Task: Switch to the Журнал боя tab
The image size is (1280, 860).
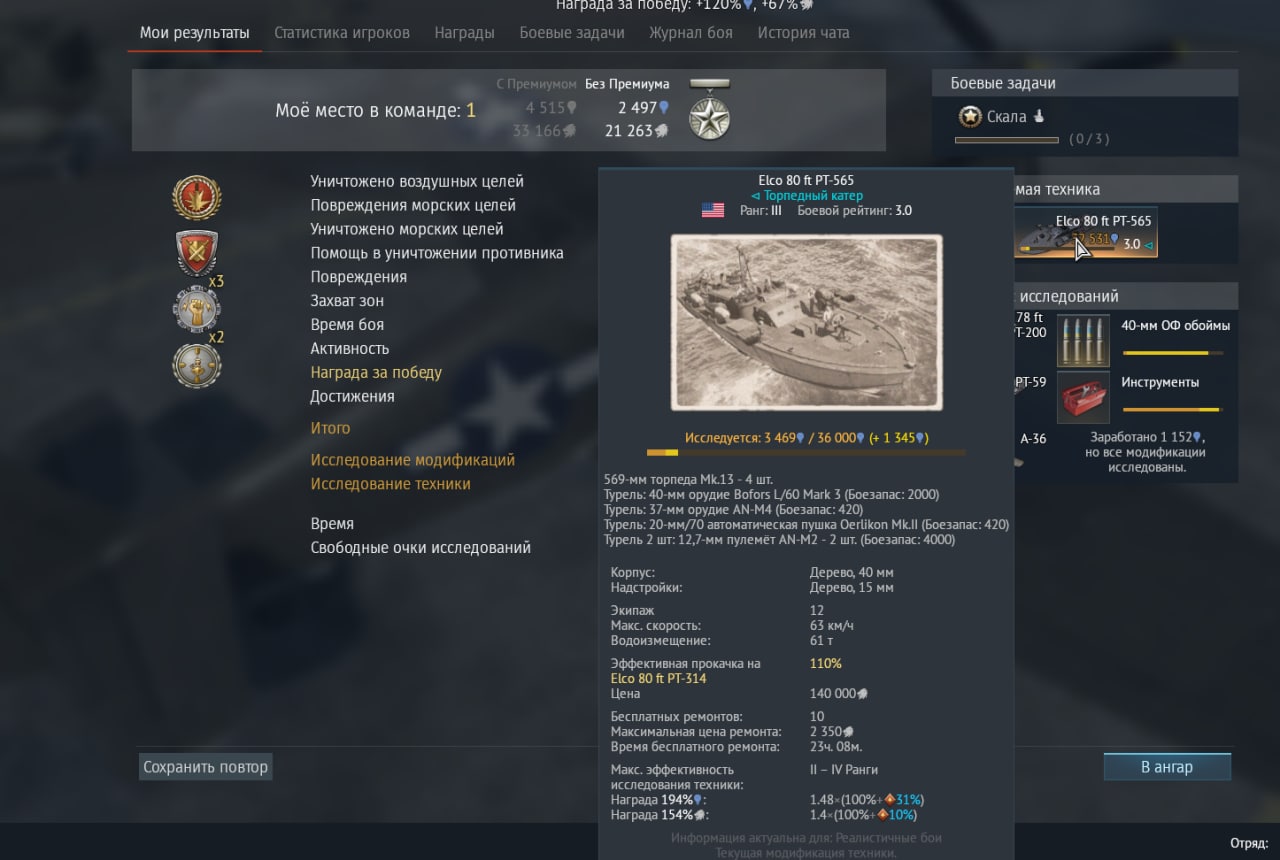Action: coord(691,33)
